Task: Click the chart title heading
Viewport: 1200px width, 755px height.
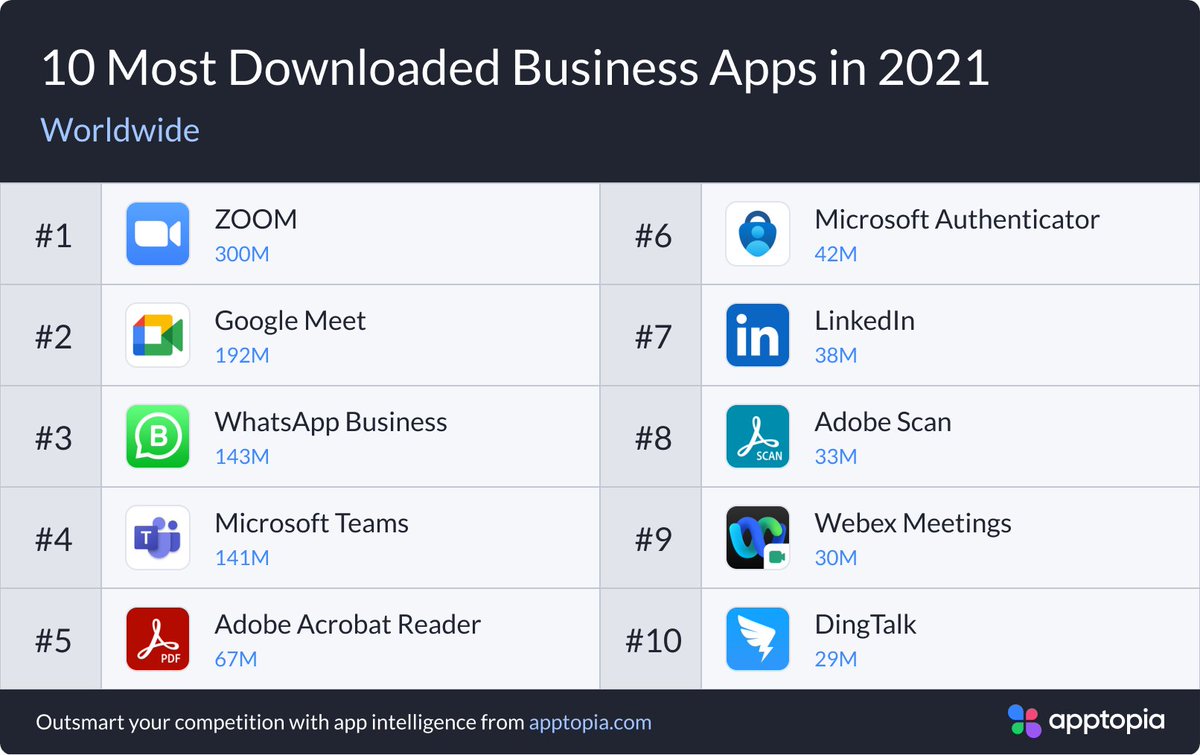Action: click(515, 69)
